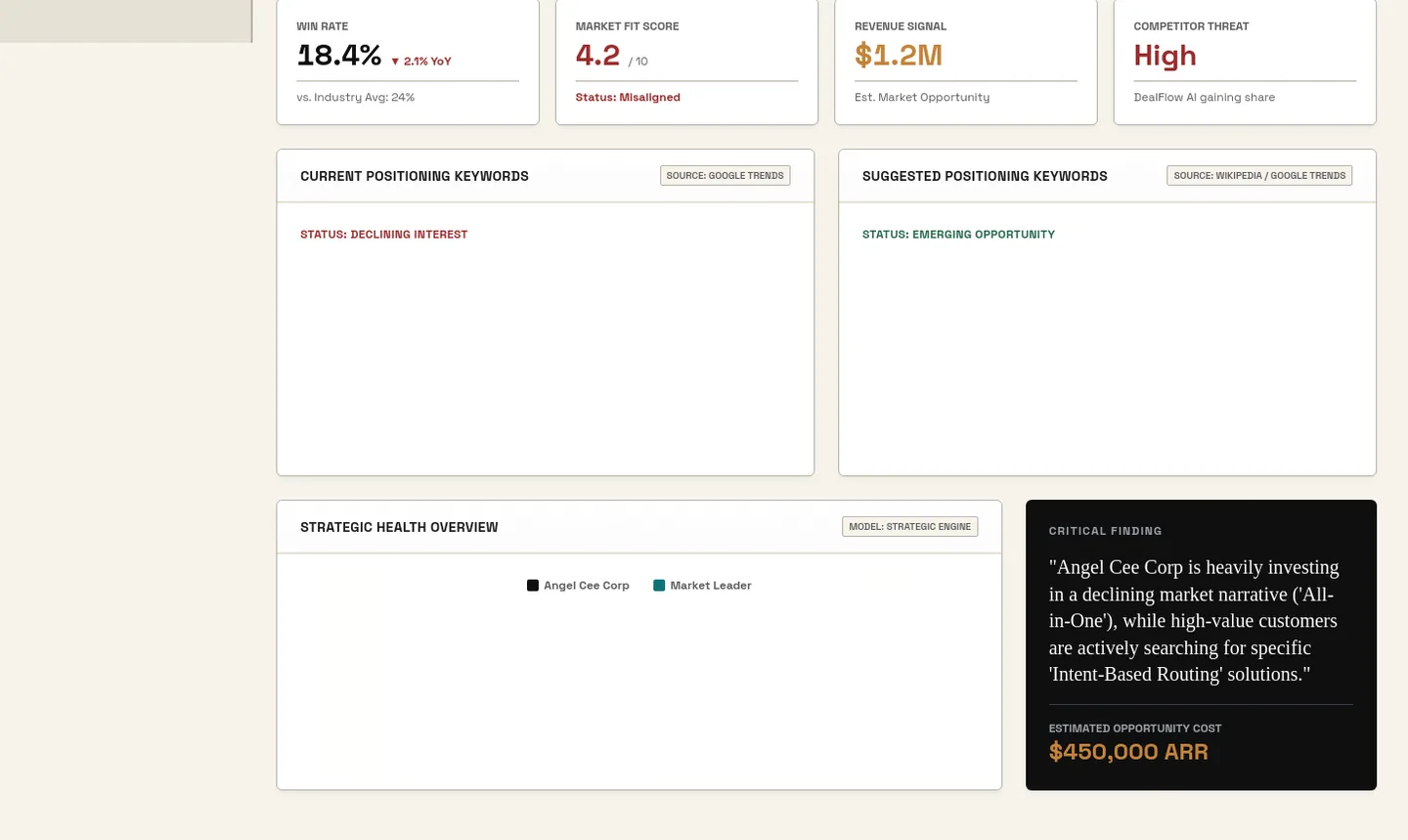1408x840 pixels.
Task: Click the Suggested Positioning Keywords heading
Action: tap(985, 176)
